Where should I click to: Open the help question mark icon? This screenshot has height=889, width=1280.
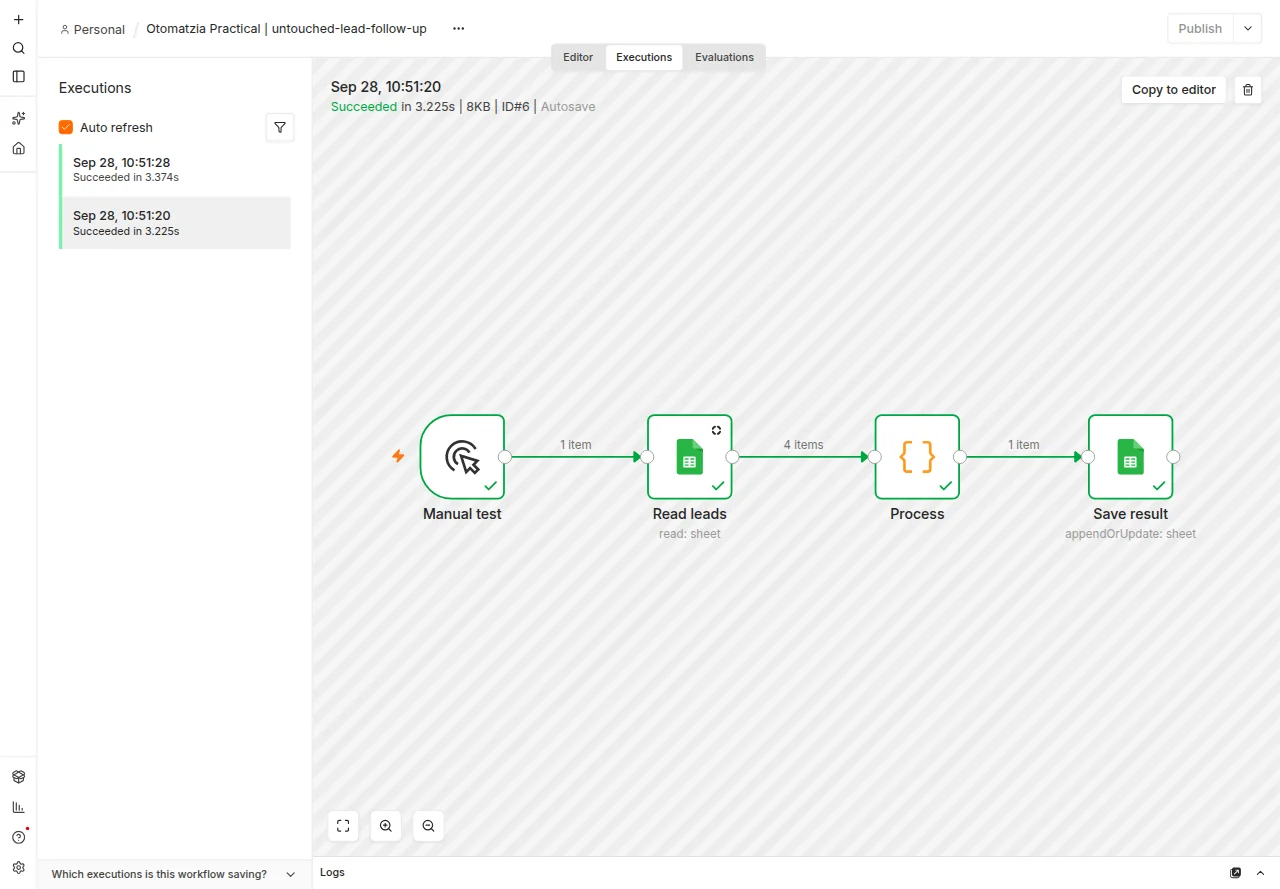[x=18, y=837]
